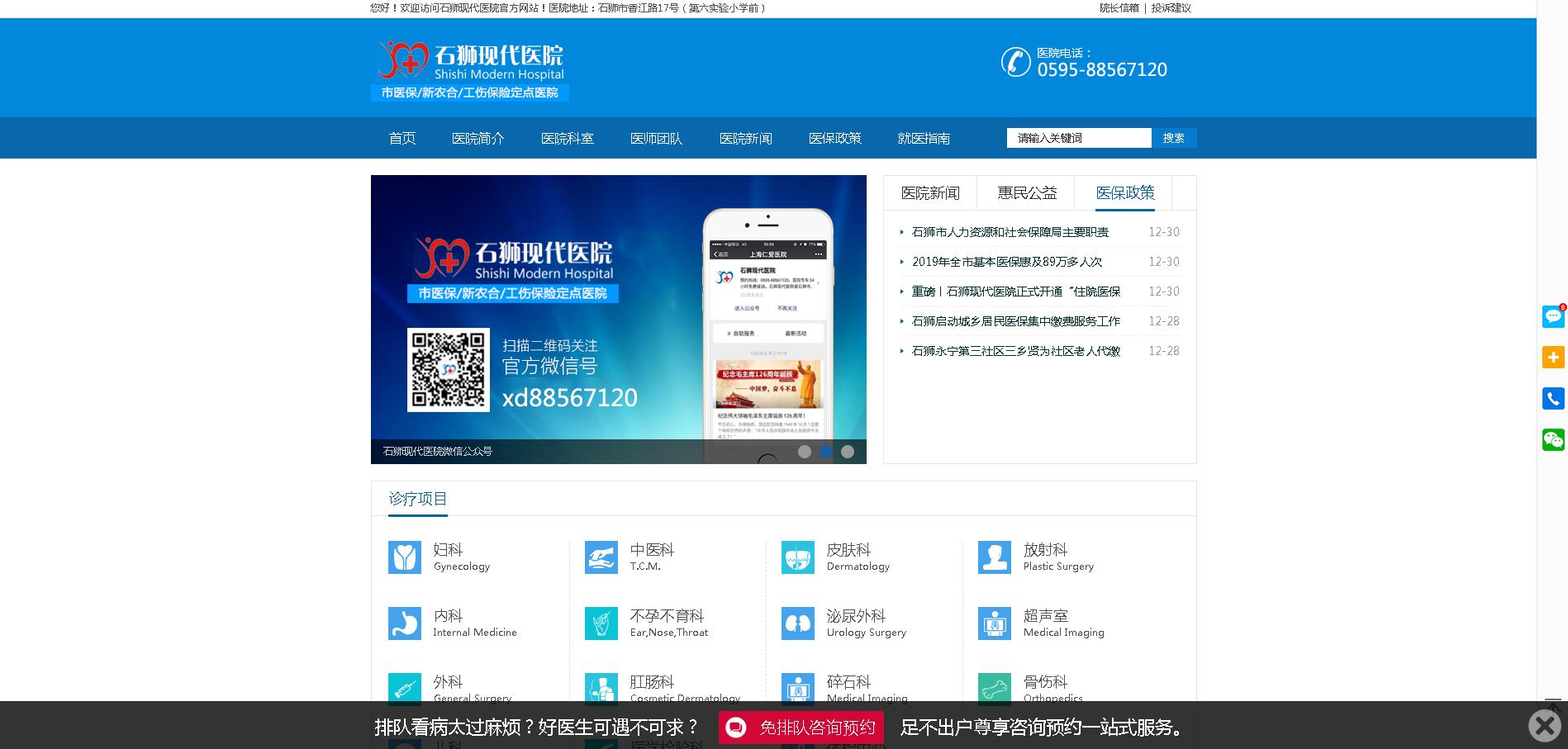The image size is (1568, 749).
Task: Open the 惠民公益 tab
Action: click(1027, 193)
